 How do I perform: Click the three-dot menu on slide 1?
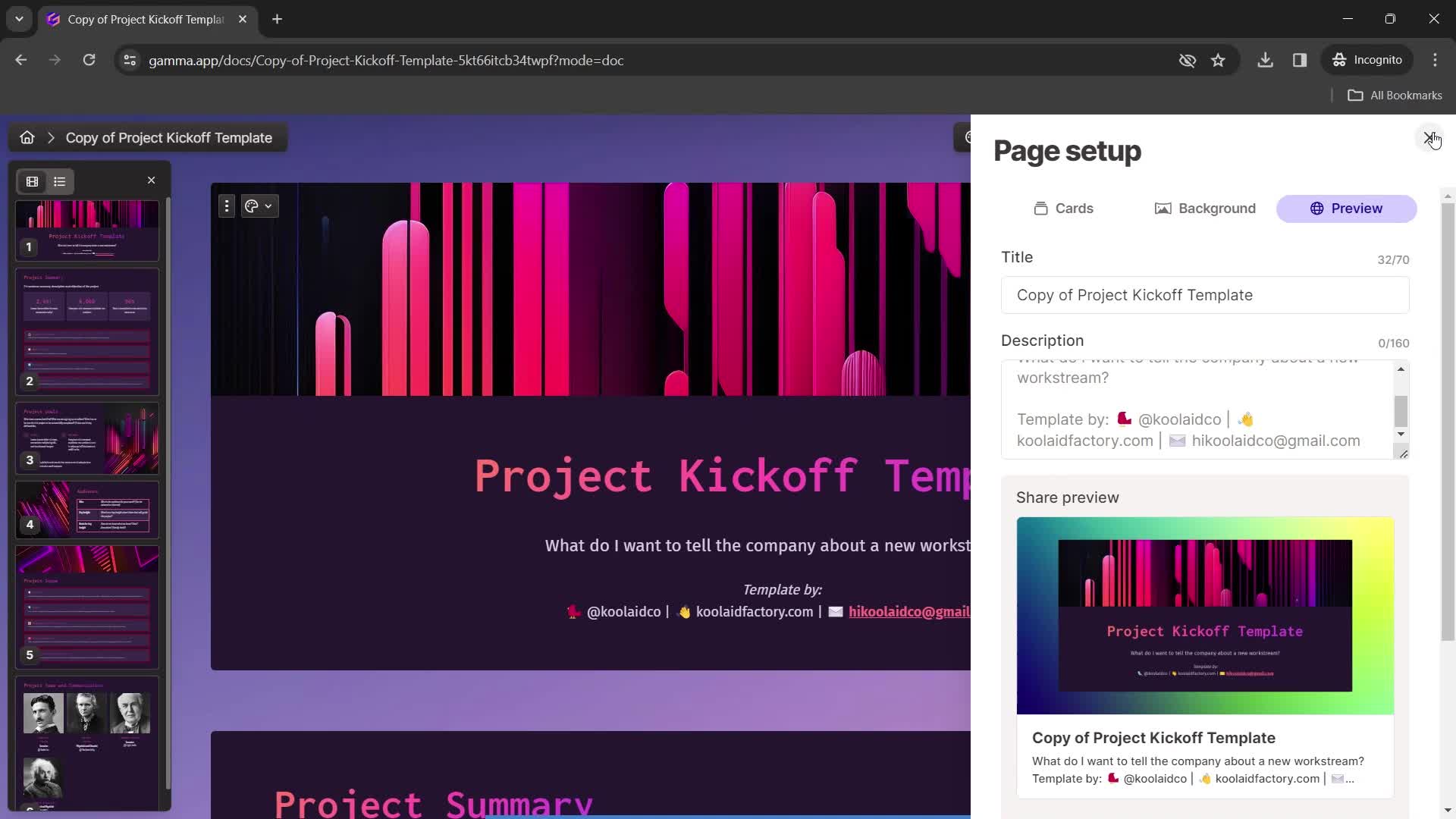226,206
